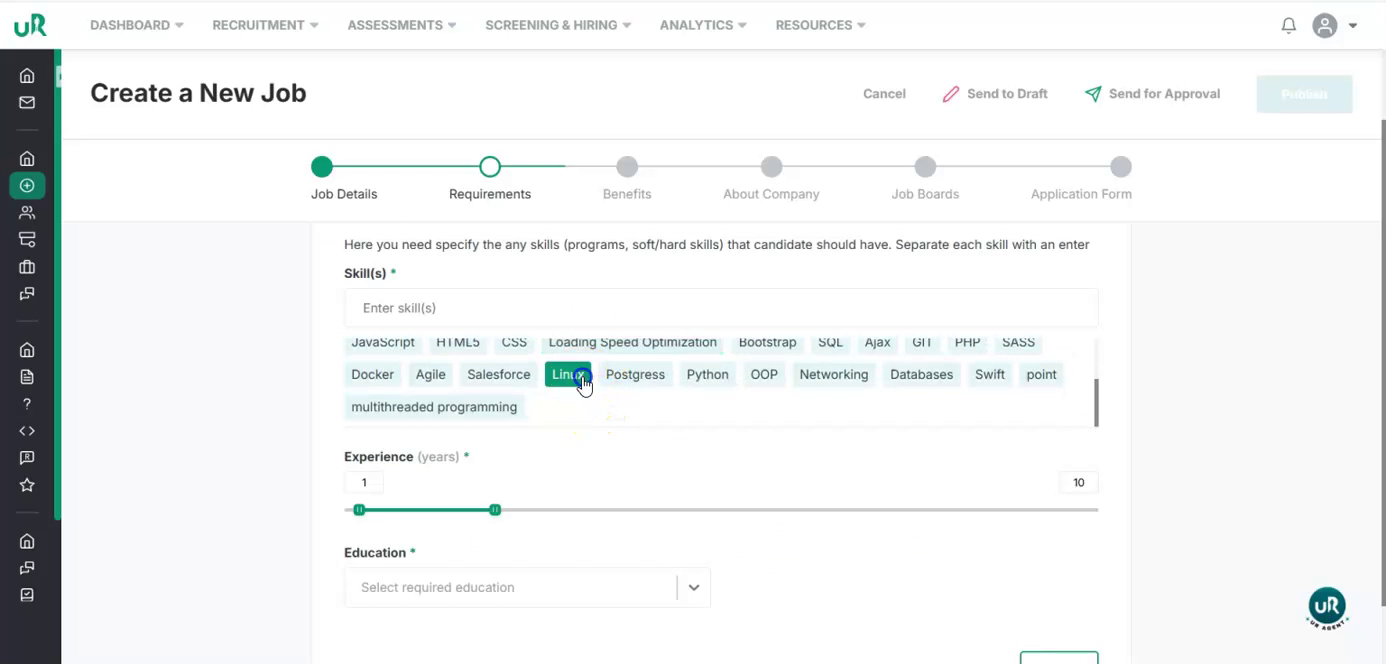Click the Cancel link
The width and height of the screenshot is (1386, 664).
(884, 94)
